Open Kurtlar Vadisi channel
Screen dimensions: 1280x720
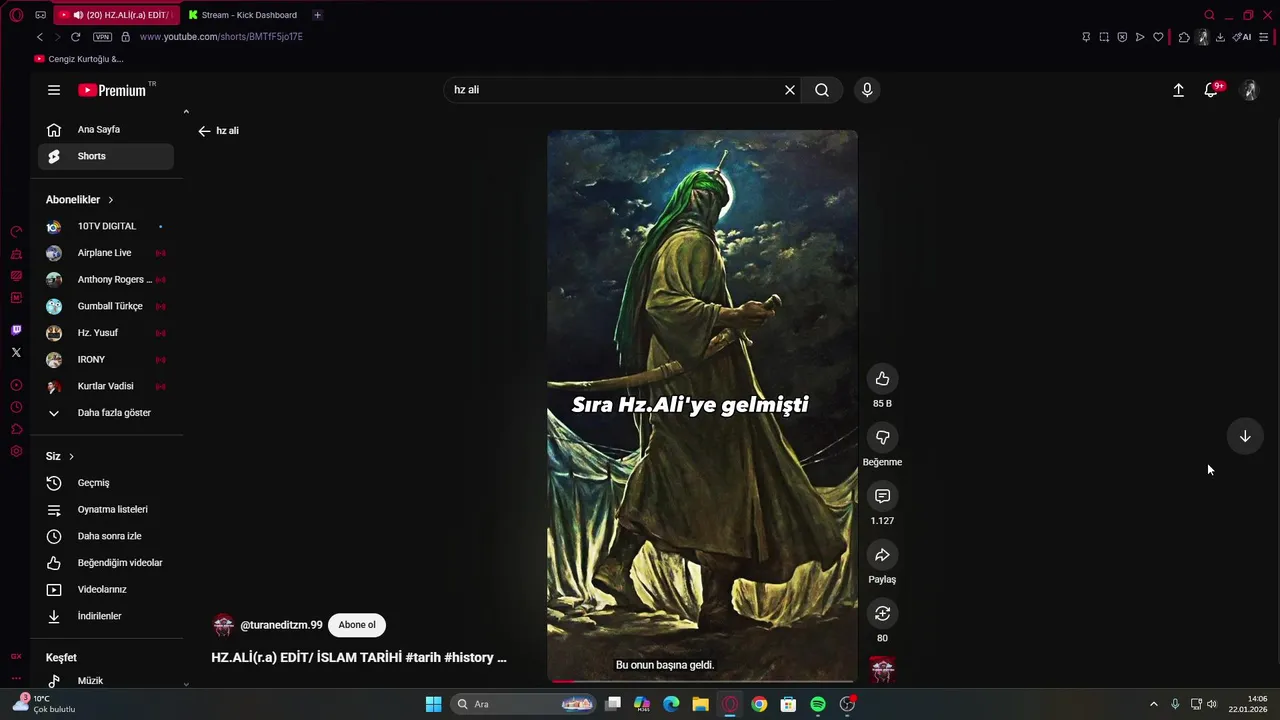106,386
